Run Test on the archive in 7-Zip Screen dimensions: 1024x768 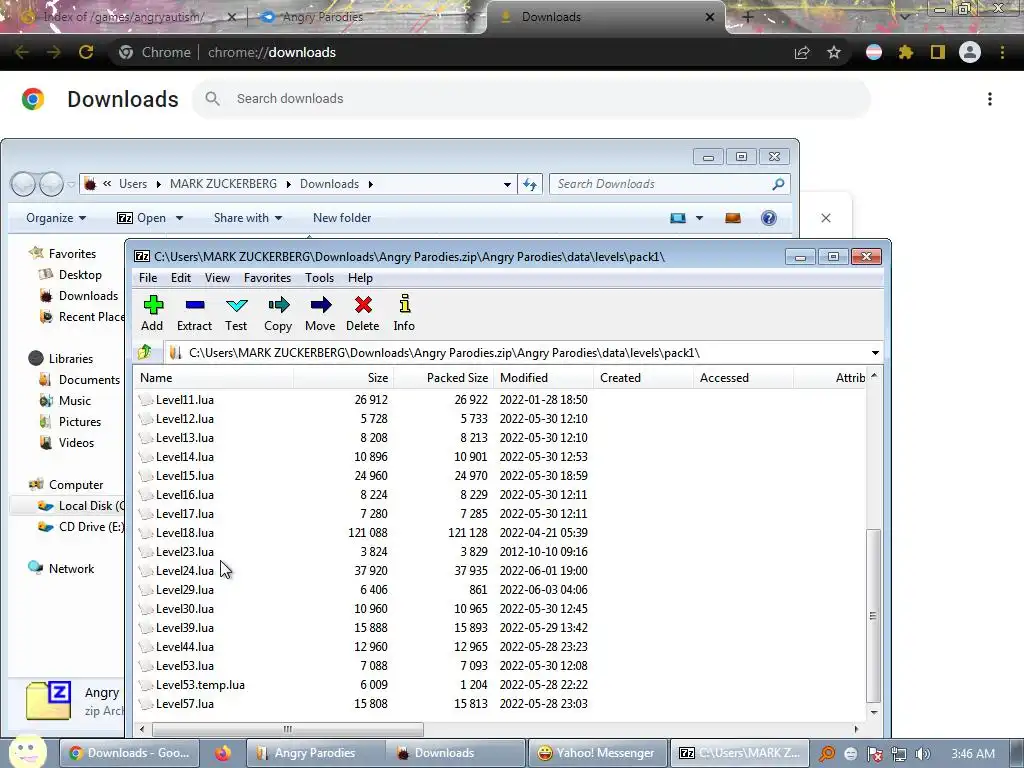pos(236,313)
